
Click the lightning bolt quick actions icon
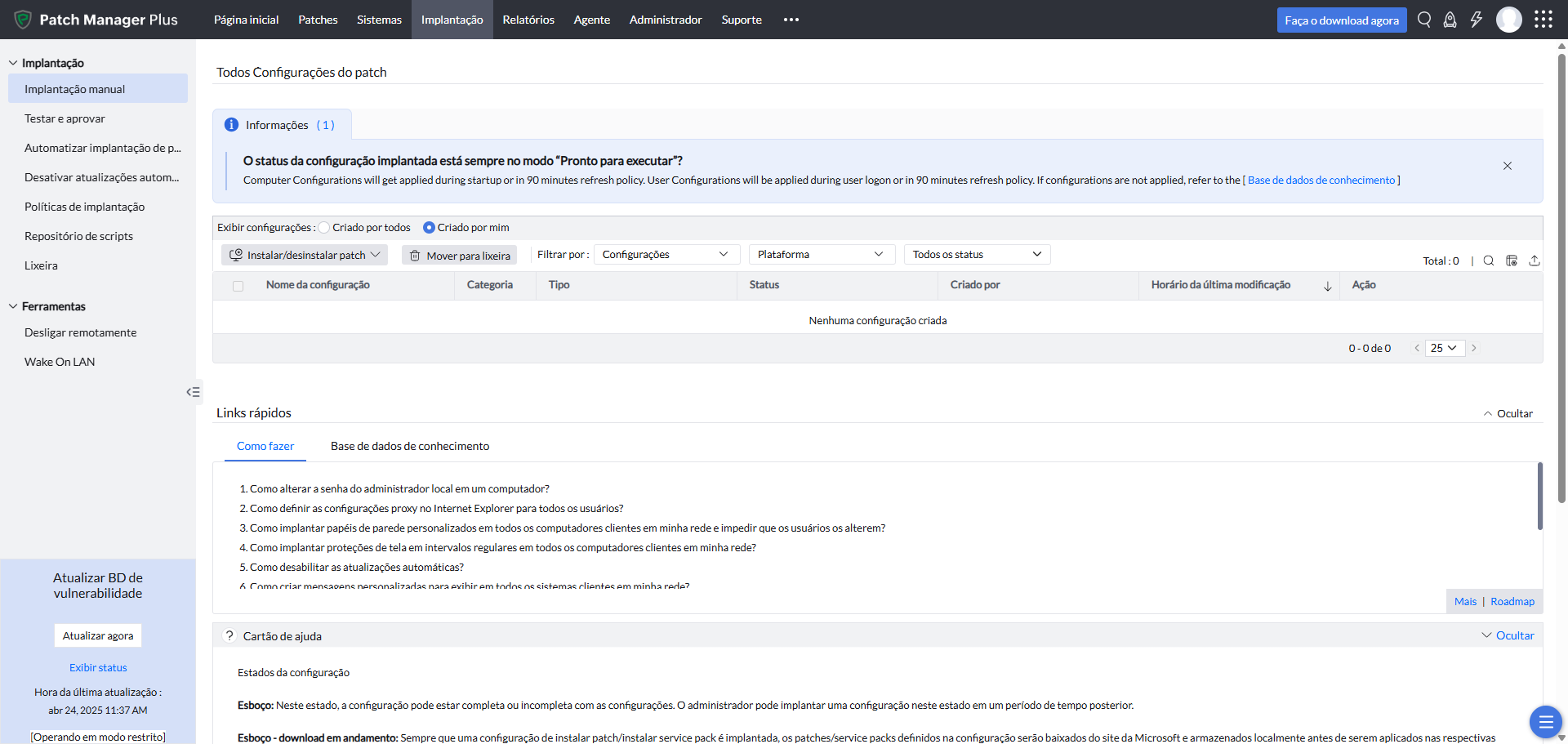point(1476,20)
